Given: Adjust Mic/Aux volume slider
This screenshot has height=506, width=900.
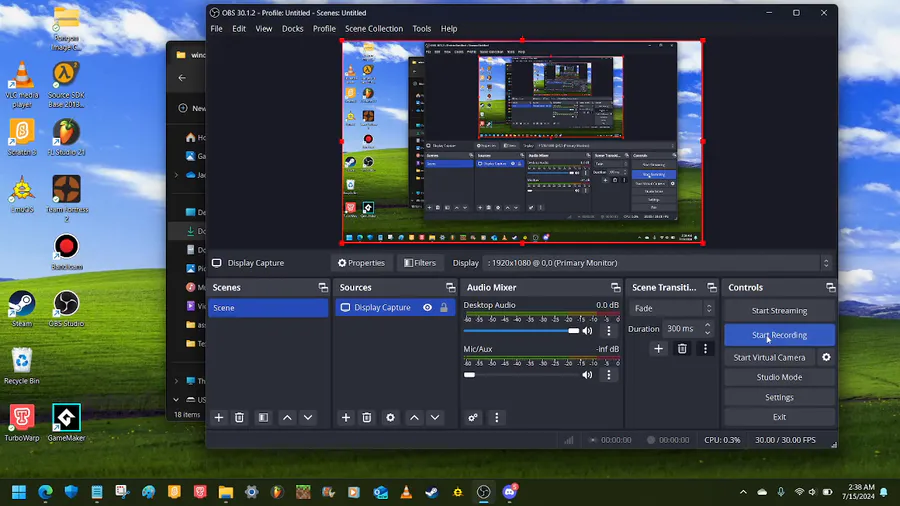Looking at the screenshot, I should tap(521, 375).
